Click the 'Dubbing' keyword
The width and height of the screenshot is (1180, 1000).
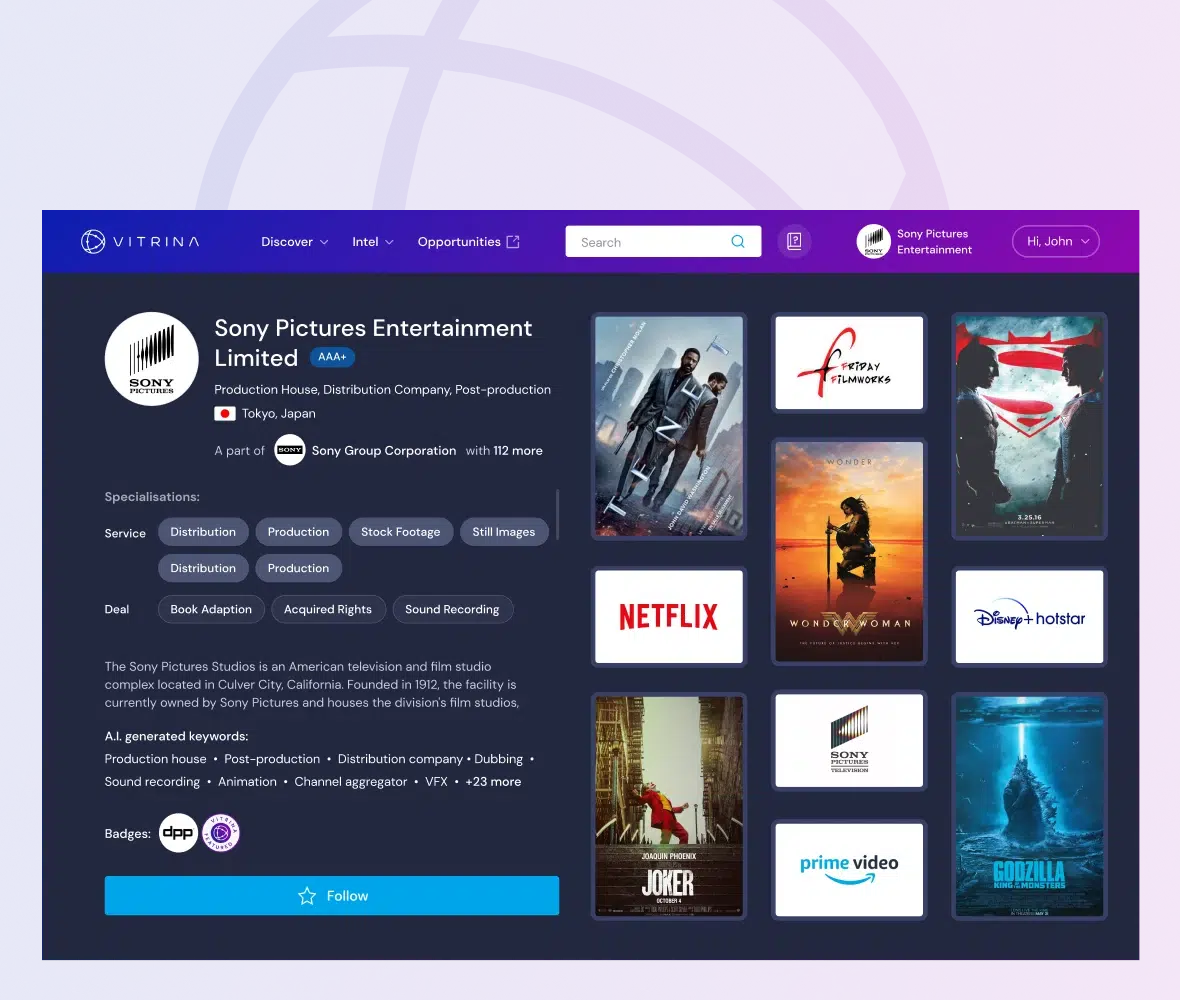coord(498,758)
